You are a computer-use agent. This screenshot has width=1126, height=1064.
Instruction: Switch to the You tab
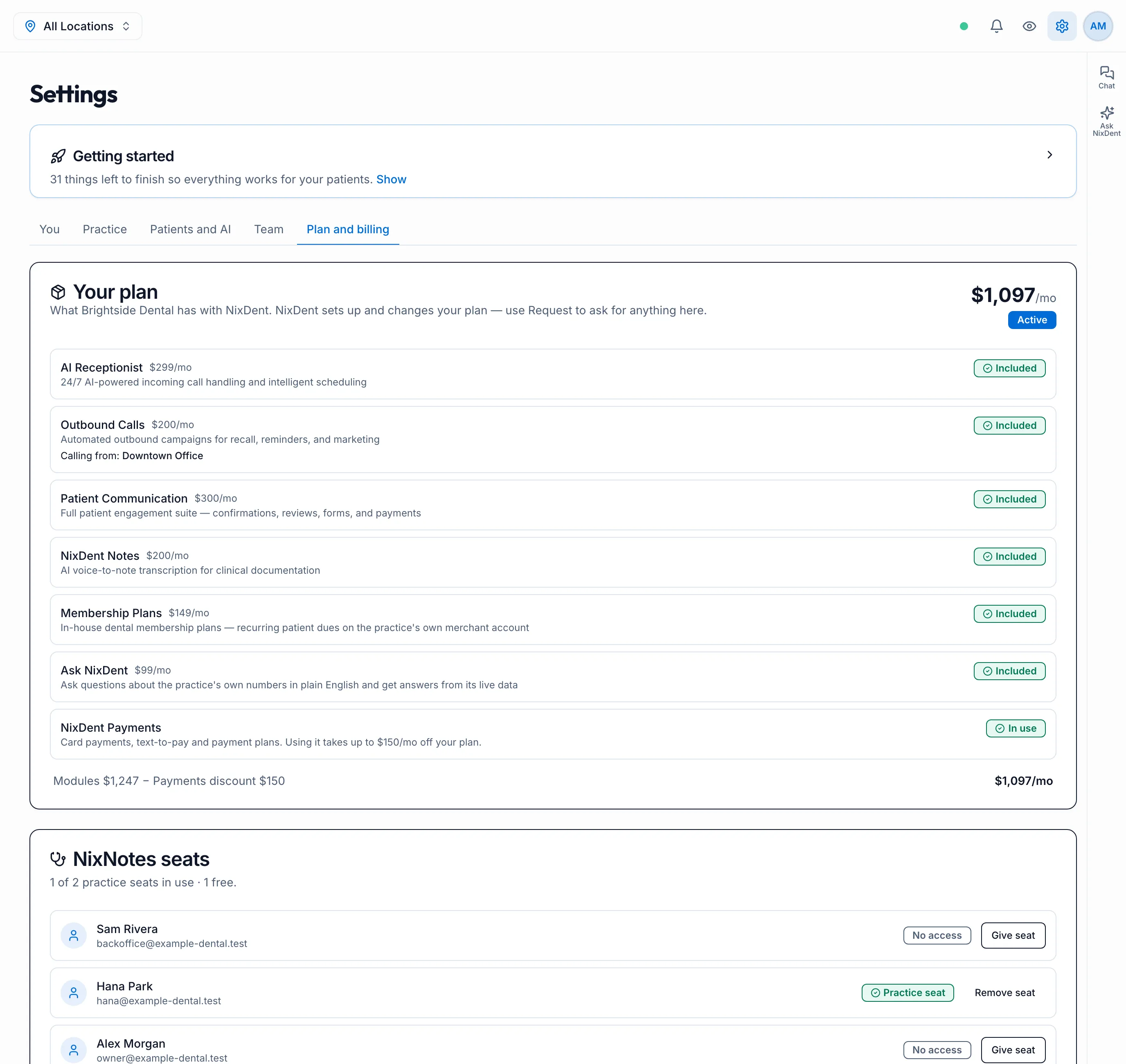coord(50,229)
